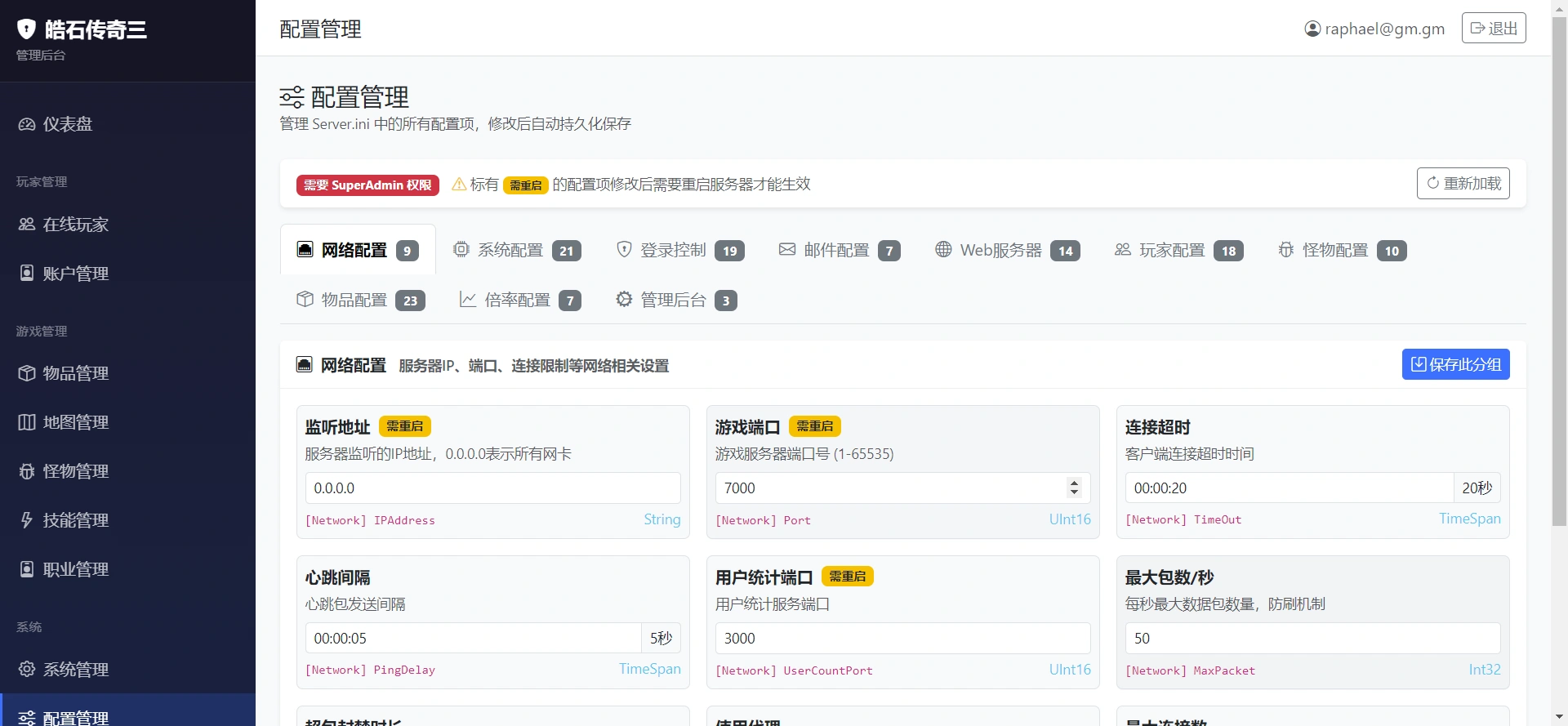Screen dimensions: 1568x726
Task: Select the 地图管理 map icon
Action: 27,422
